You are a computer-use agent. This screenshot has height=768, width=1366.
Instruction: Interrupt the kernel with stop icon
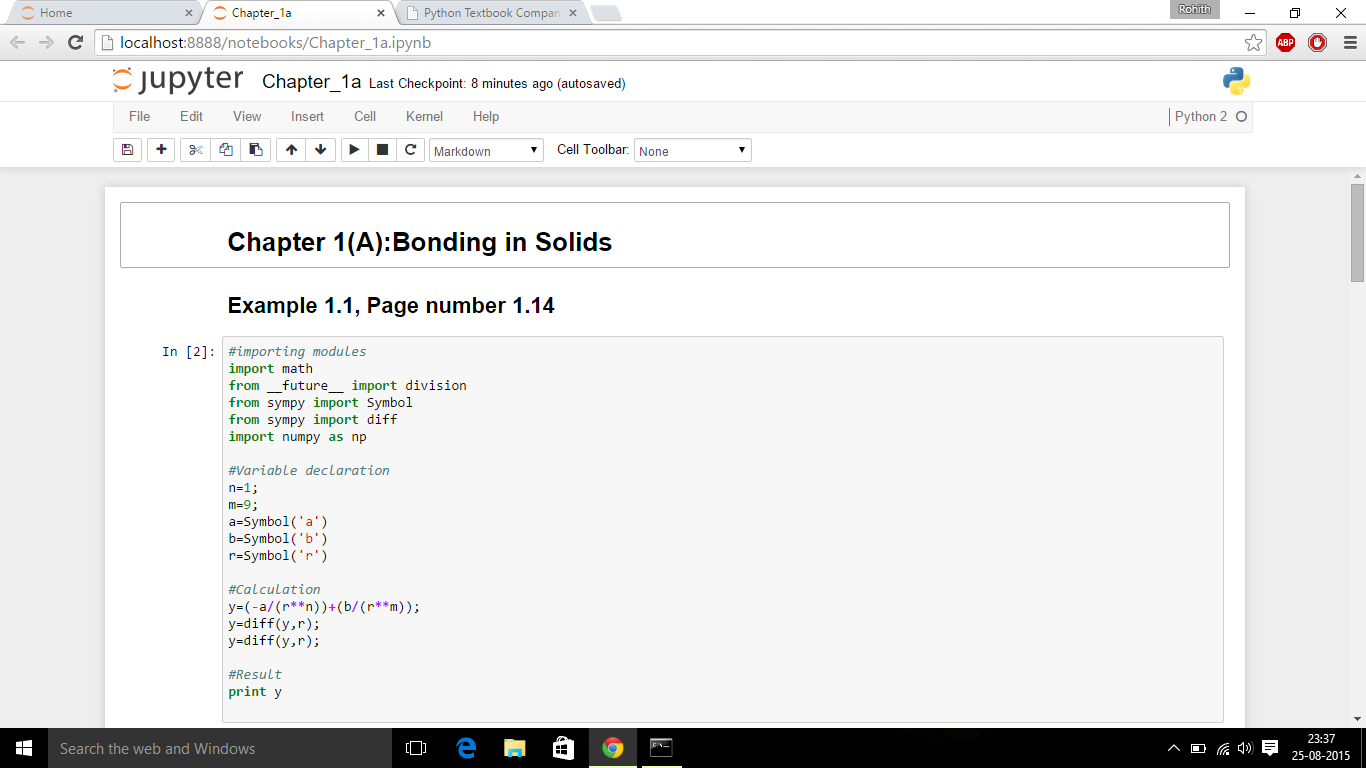coord(382,150)
